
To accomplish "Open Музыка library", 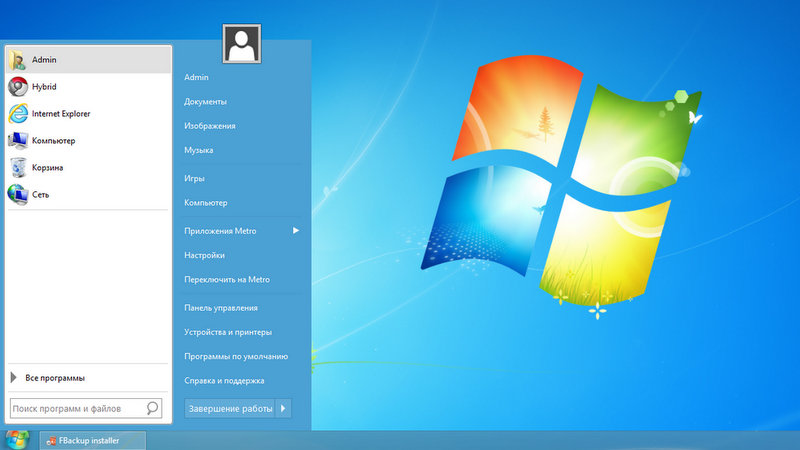I will point(198,150).
